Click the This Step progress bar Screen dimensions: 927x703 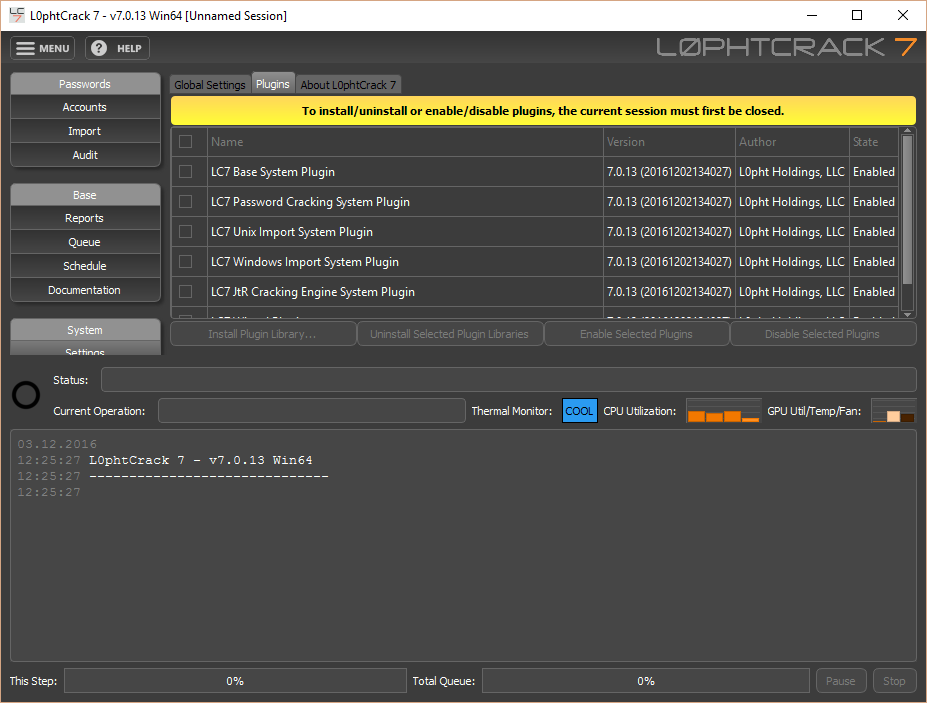(x=235, y=681)
